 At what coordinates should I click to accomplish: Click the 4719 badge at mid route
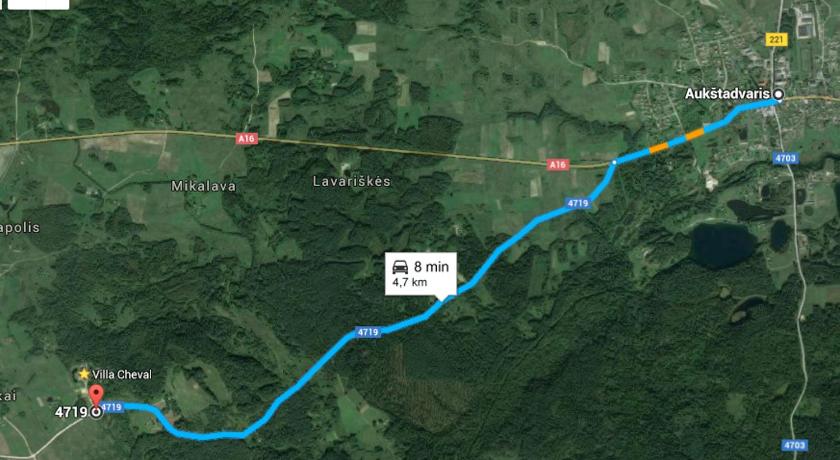click(x=368, y=332)
